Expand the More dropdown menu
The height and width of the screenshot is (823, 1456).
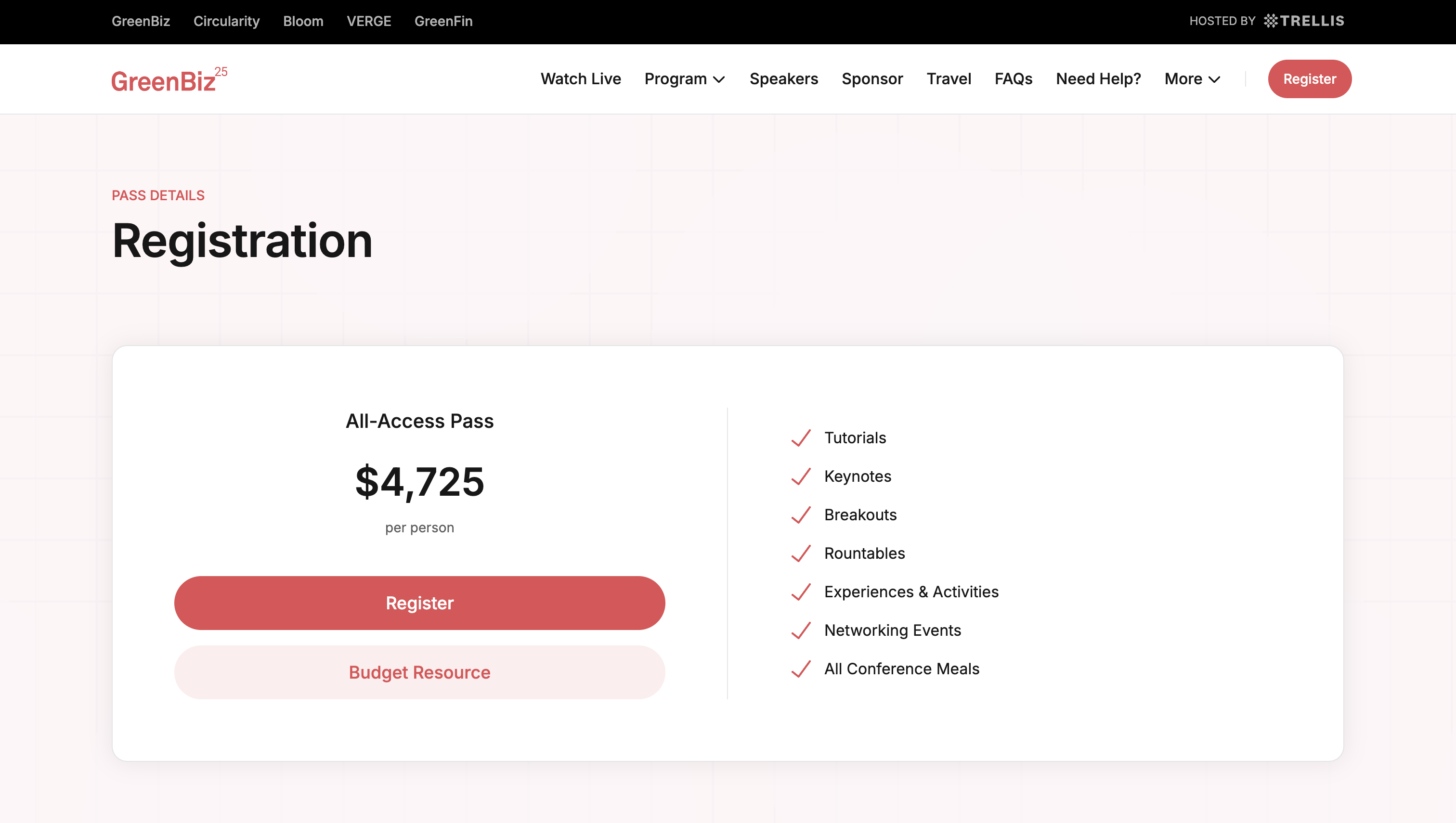pyautogui.click(x=1192, y=79)
